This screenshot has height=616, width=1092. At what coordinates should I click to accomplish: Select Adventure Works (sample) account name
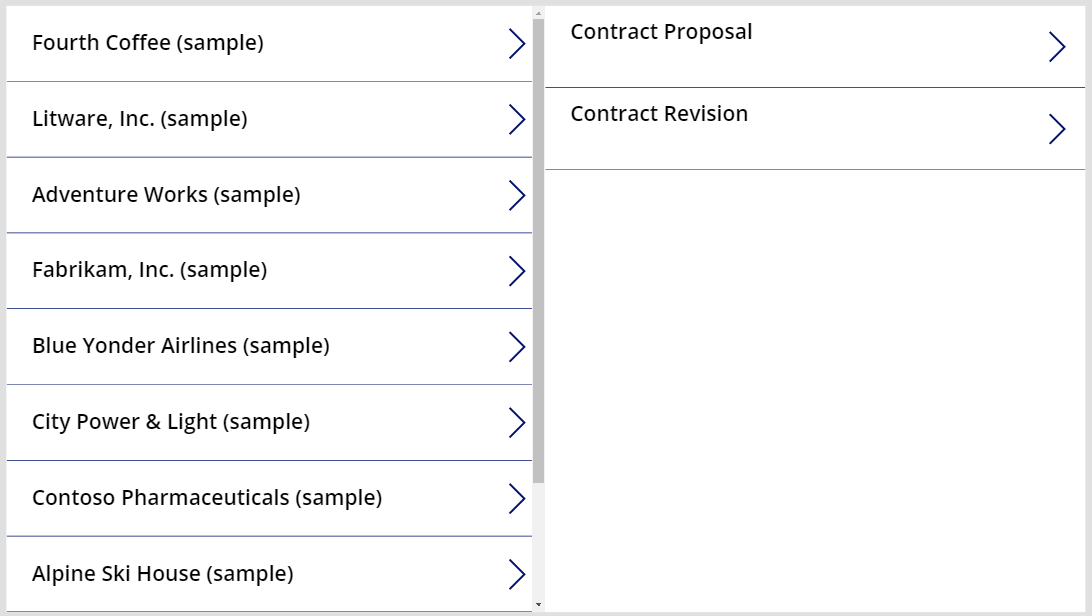(x=166, y=195)
